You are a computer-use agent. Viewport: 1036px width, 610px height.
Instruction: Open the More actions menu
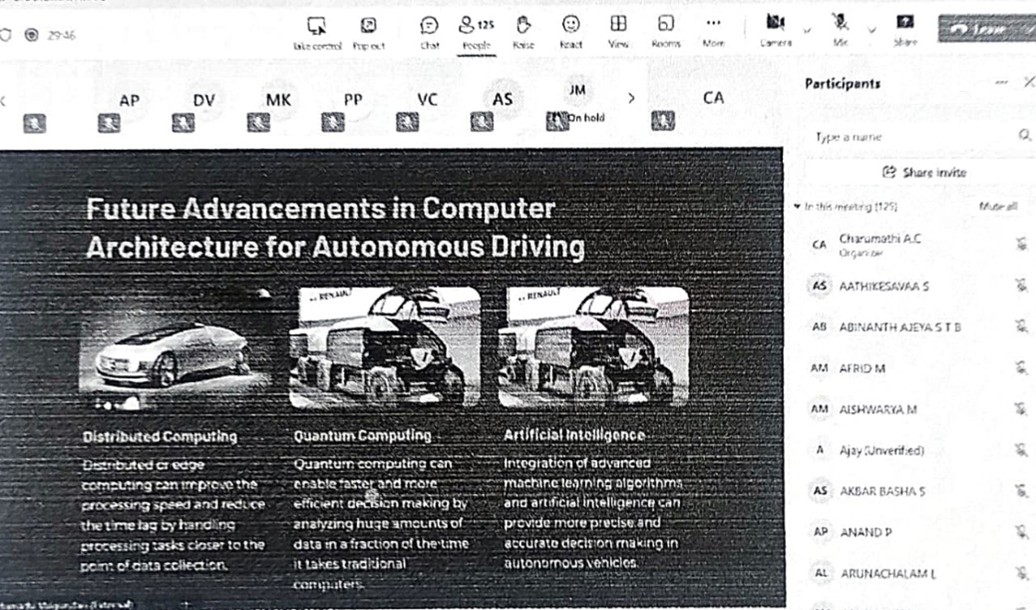pyautogui.click(x=713, y=26)
